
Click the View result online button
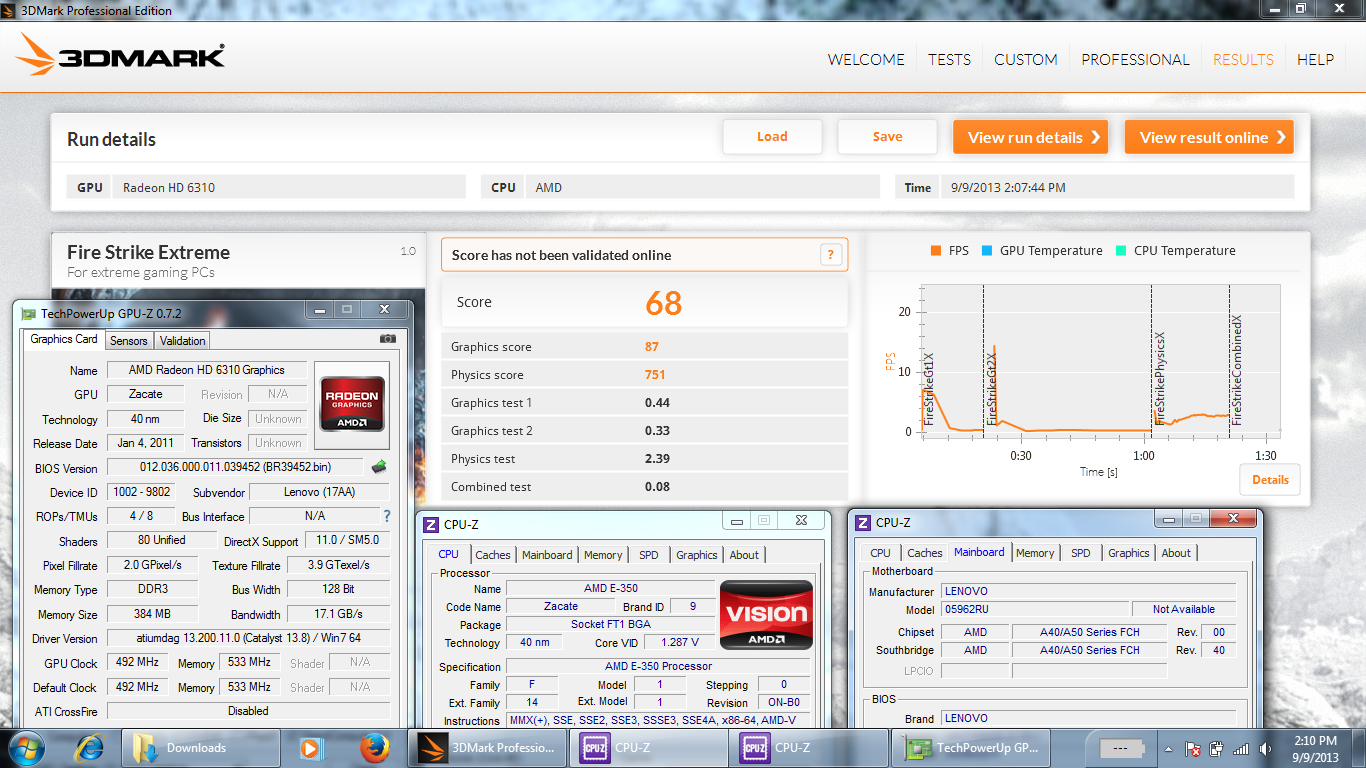pos(1209,137)
